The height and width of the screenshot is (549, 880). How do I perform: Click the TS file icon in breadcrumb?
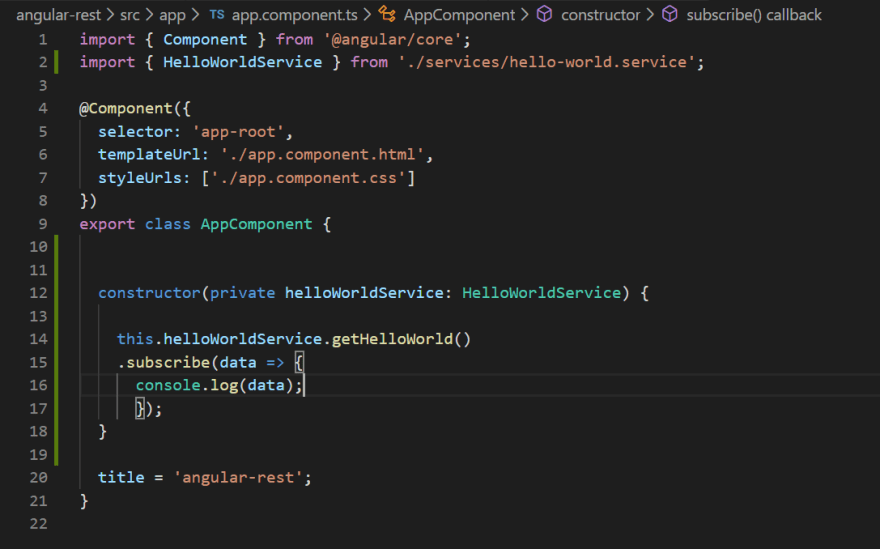[217, 15]
